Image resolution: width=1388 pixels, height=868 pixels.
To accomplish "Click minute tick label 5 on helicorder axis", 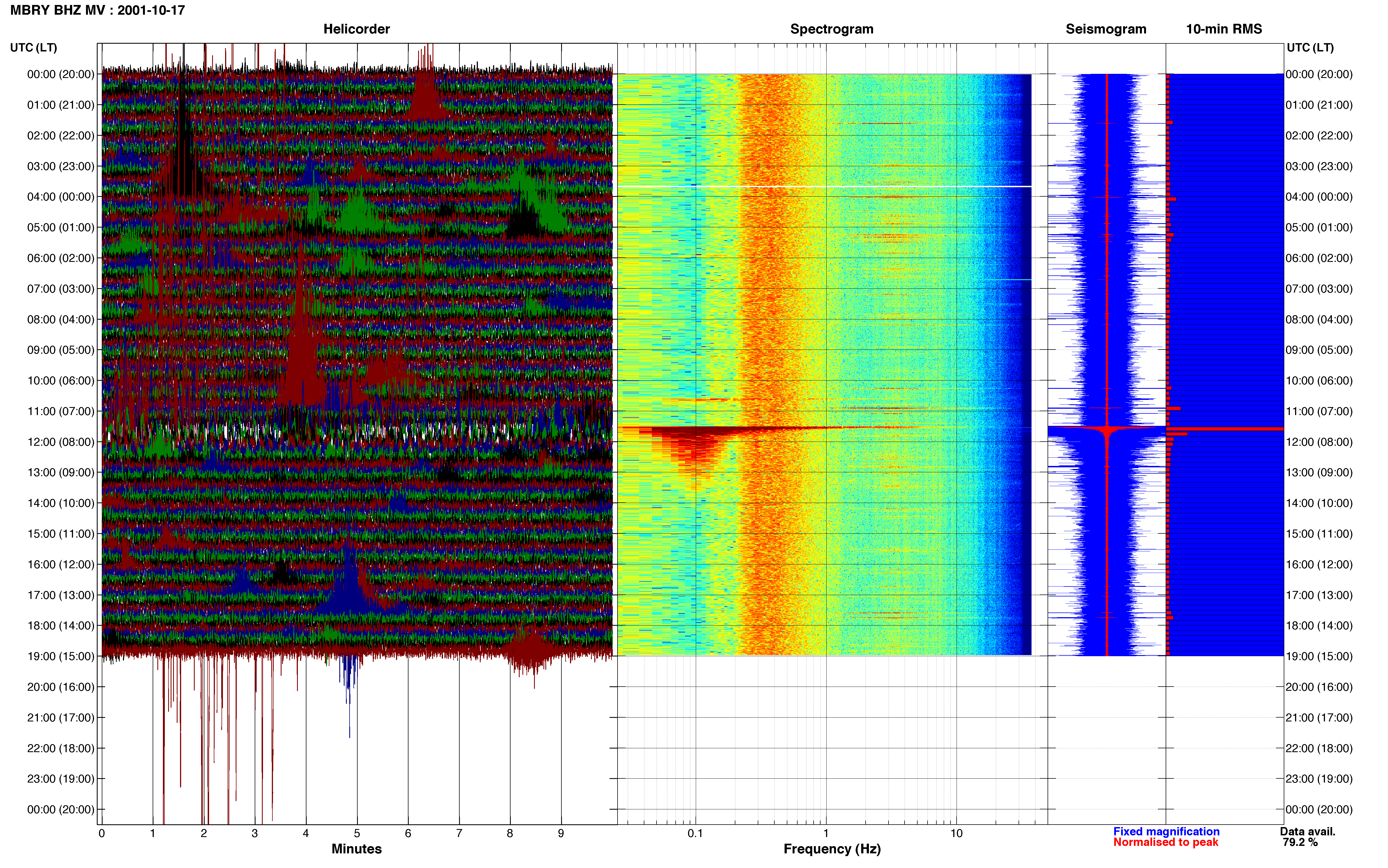I will pos(356,833).
